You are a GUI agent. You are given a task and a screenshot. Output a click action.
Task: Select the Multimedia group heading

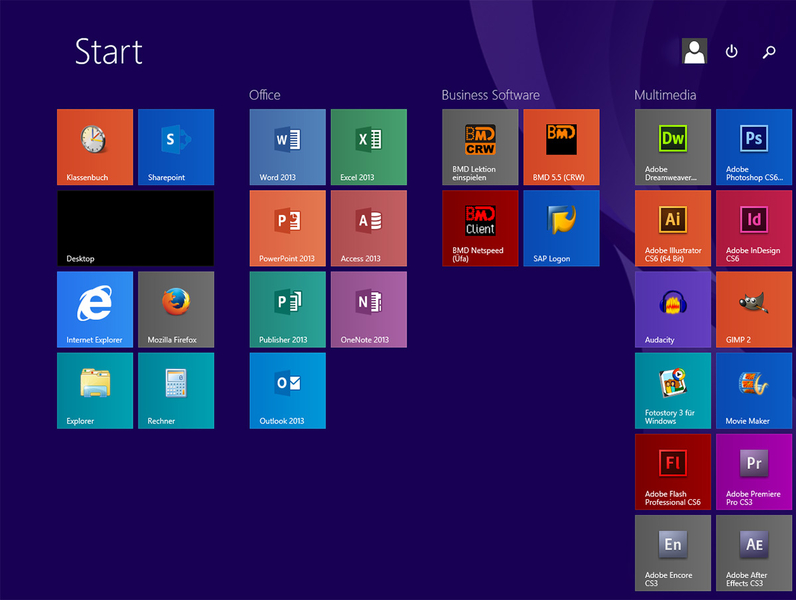tap(665, 95)
